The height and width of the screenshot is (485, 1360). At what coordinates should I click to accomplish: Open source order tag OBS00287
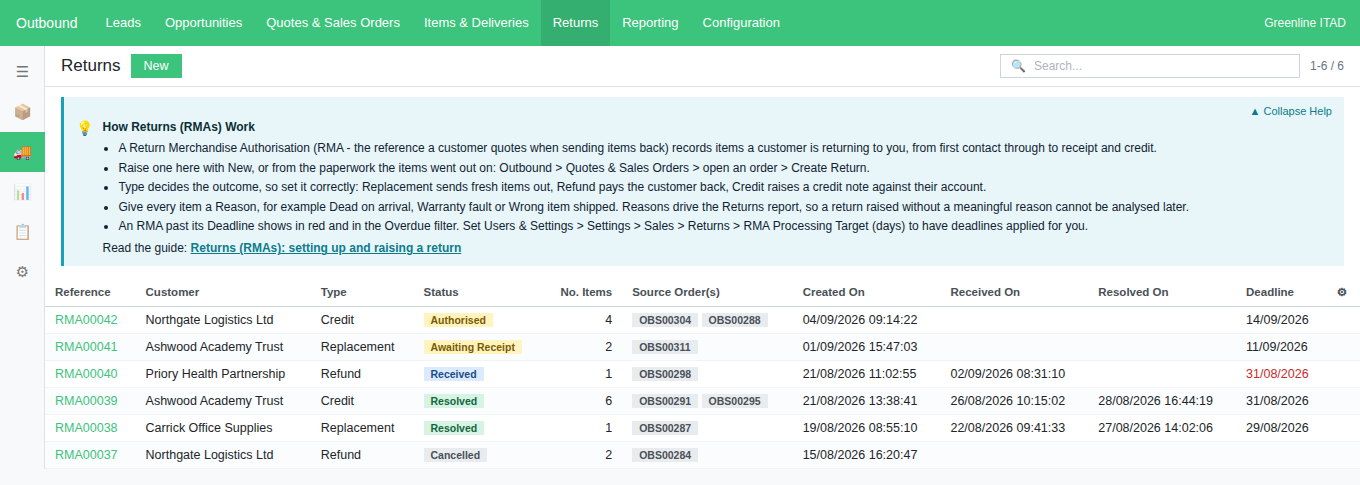665,428
